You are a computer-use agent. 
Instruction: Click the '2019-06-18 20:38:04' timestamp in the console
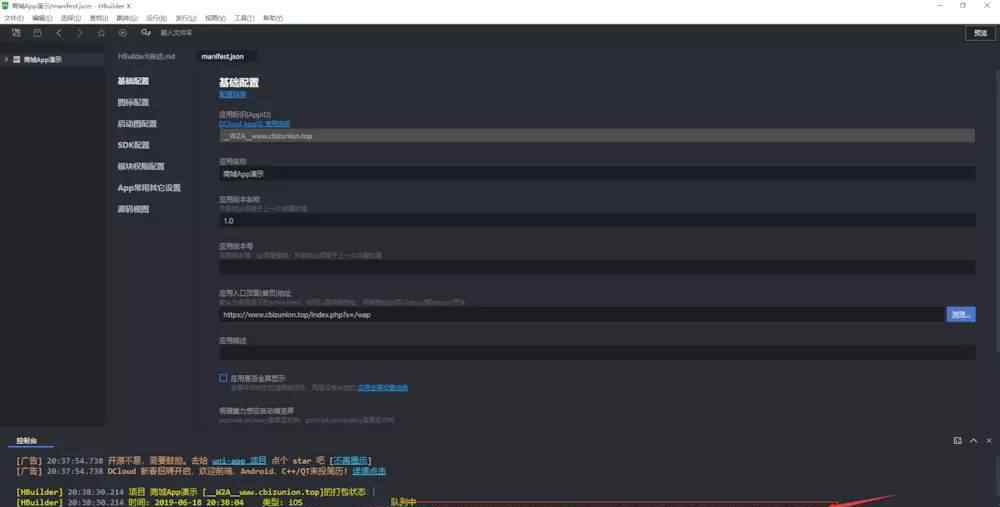(x=198, y=503)
